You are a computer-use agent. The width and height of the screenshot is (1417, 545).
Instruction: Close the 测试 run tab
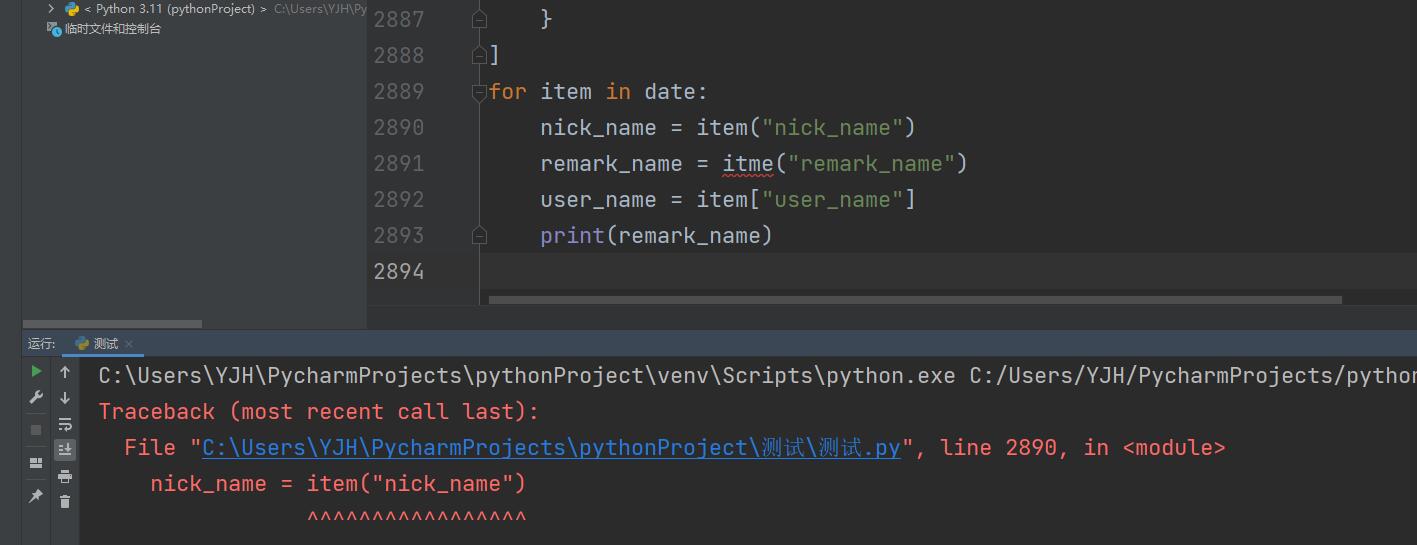pos(129,344)
